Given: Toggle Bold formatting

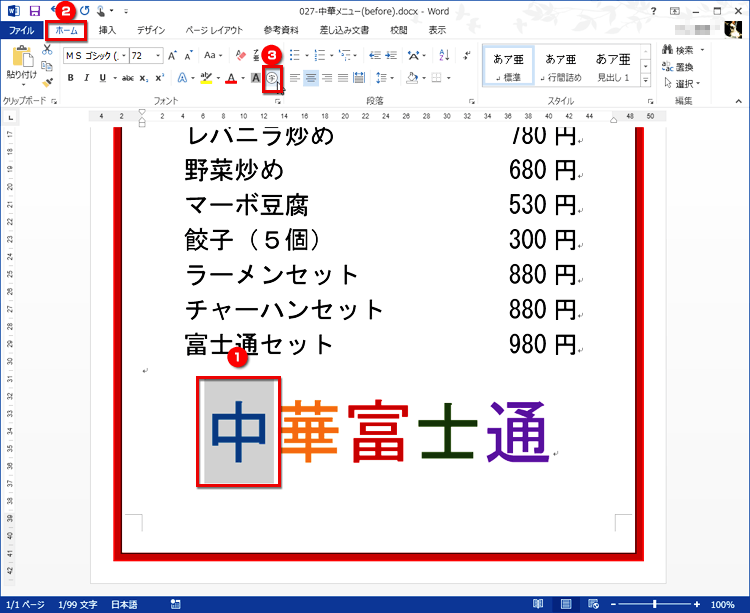Looking at the screenshot, I should [x=71, y=78].
